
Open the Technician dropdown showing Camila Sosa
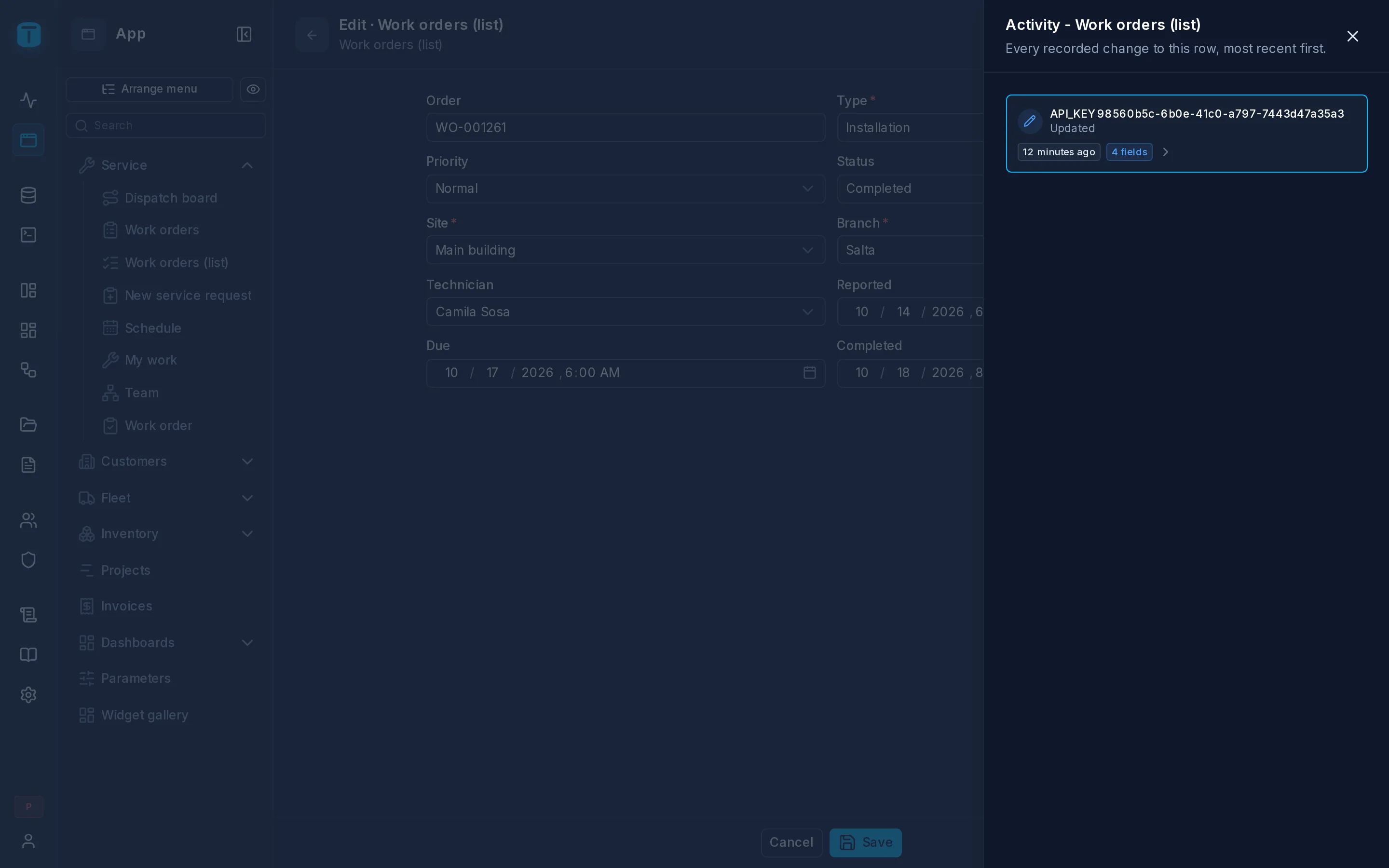[x=626, y=312]
